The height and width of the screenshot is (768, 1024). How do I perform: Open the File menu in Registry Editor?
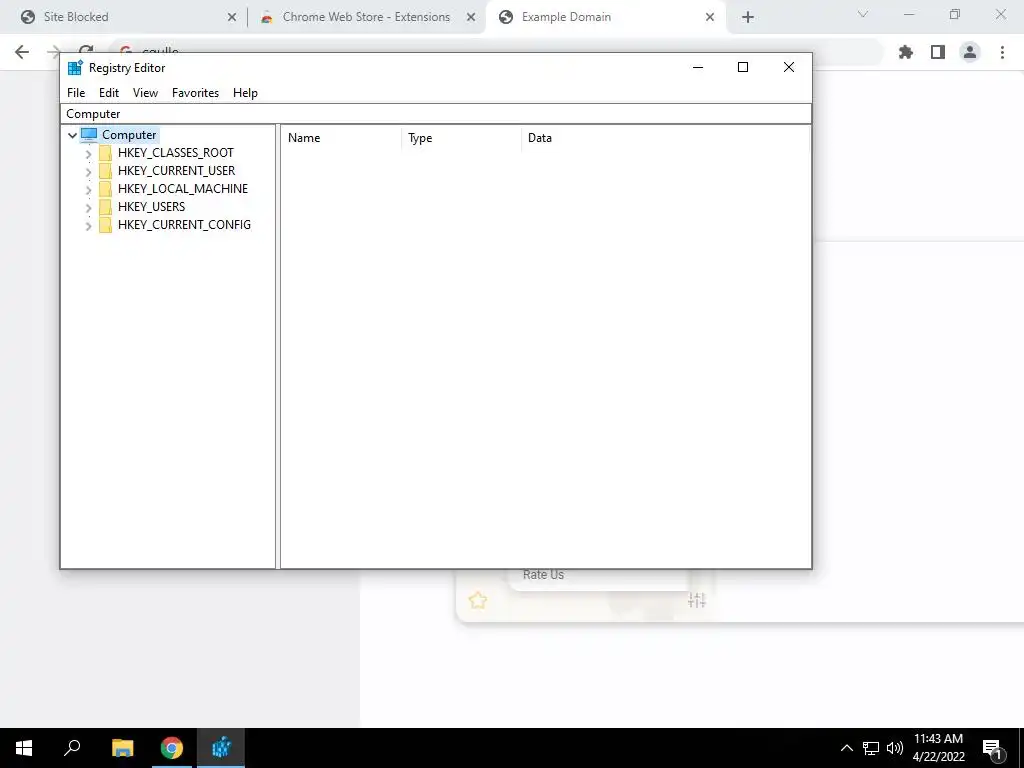(x=76, y=93)
